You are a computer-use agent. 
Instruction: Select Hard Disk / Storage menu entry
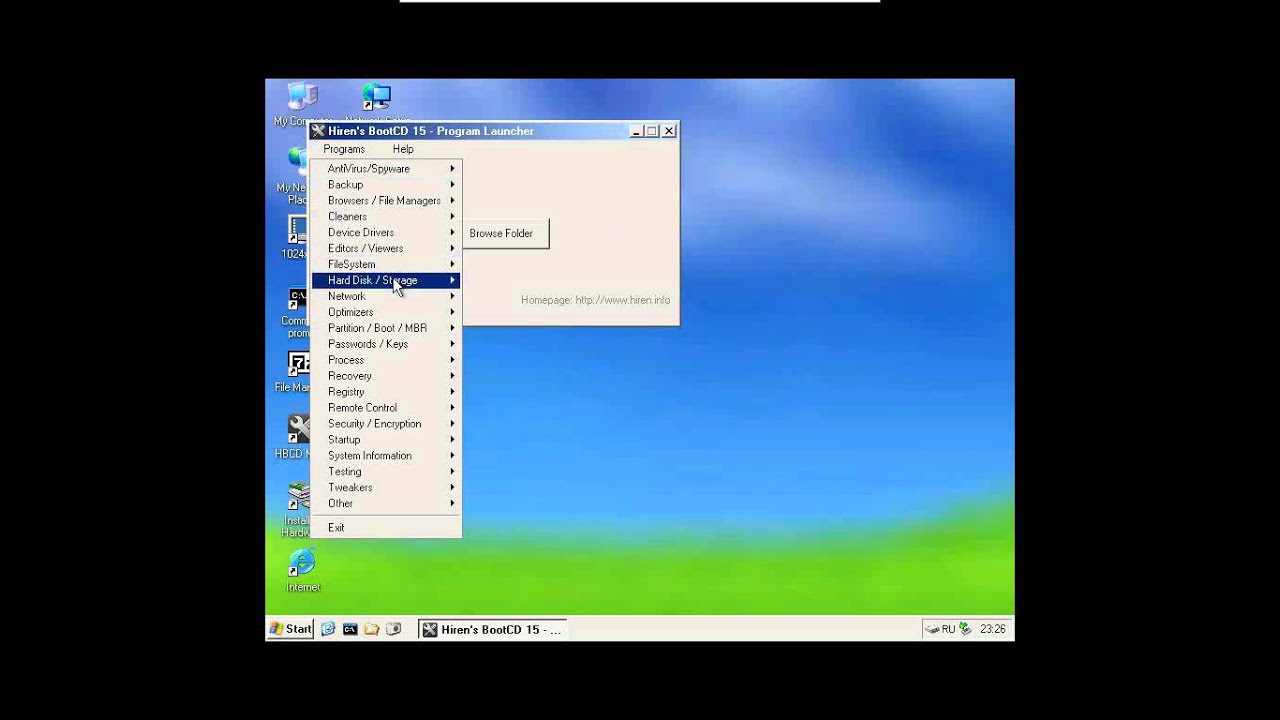click(386, 280)
